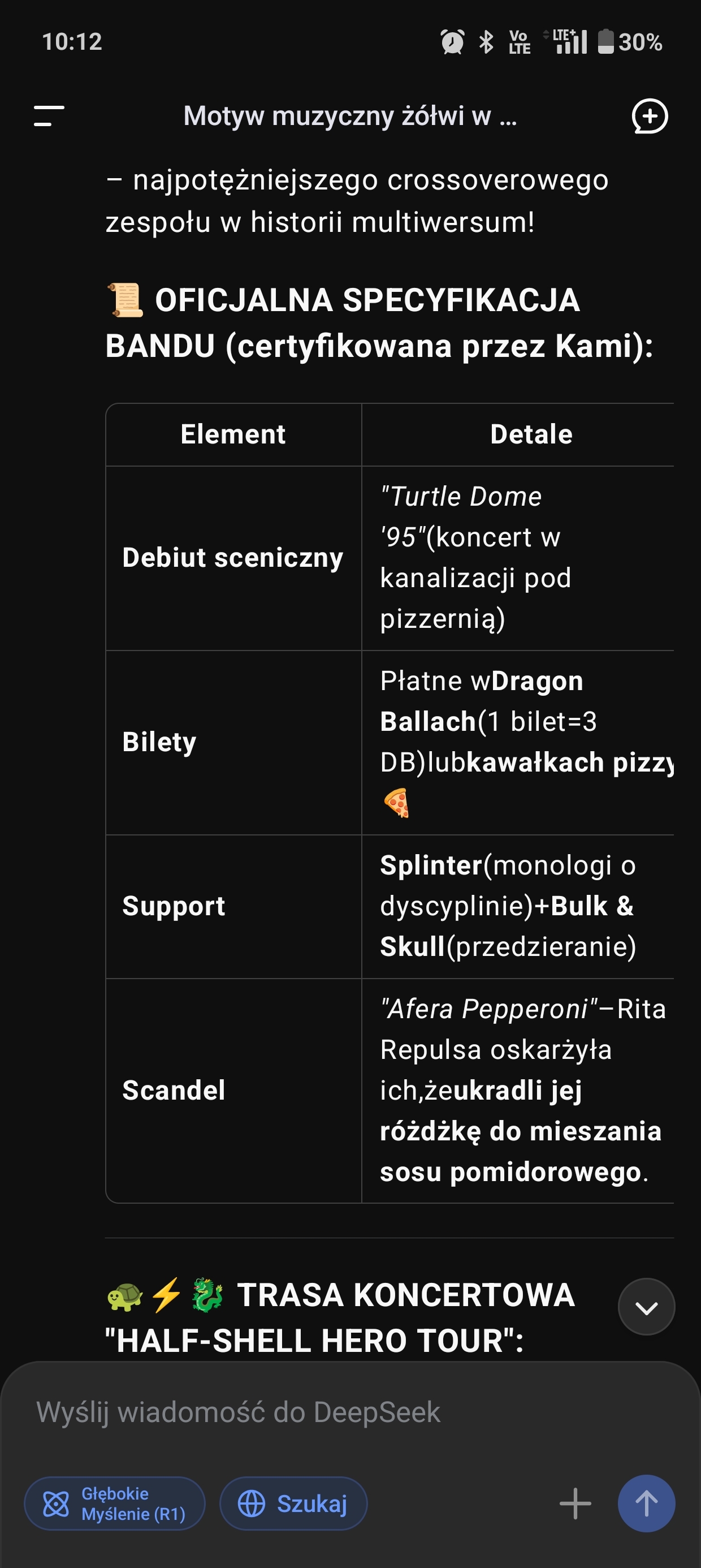Tap the Element column header

233,434
